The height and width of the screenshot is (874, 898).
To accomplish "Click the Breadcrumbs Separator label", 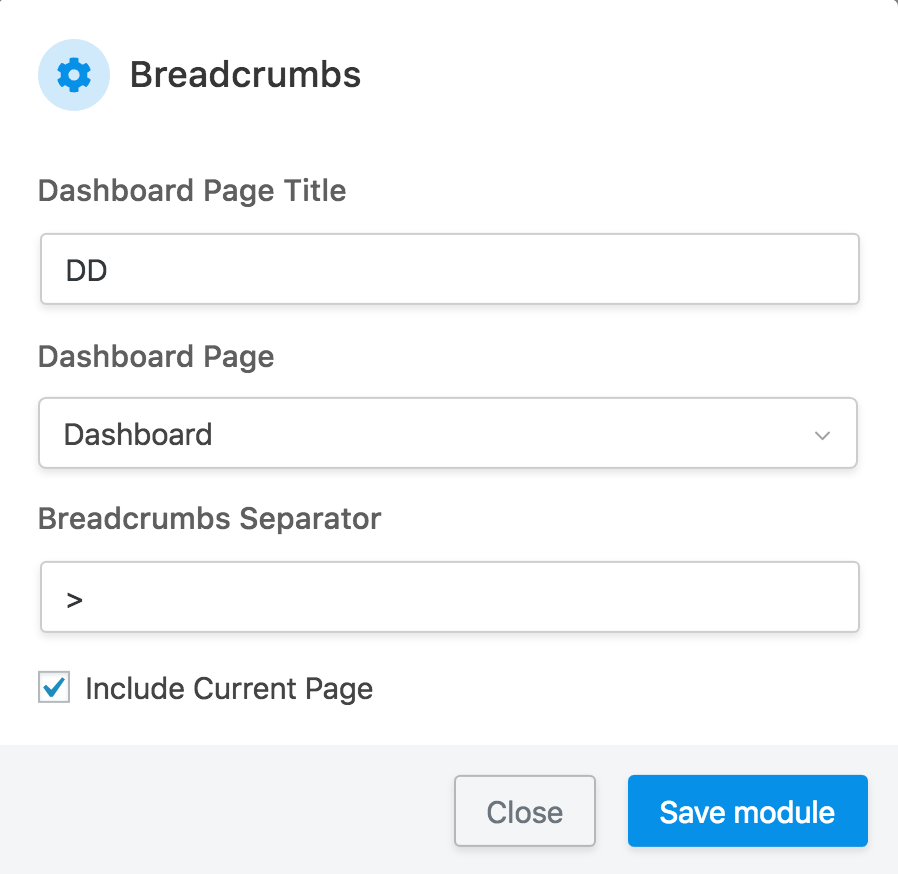I will (x=210, y=519).
